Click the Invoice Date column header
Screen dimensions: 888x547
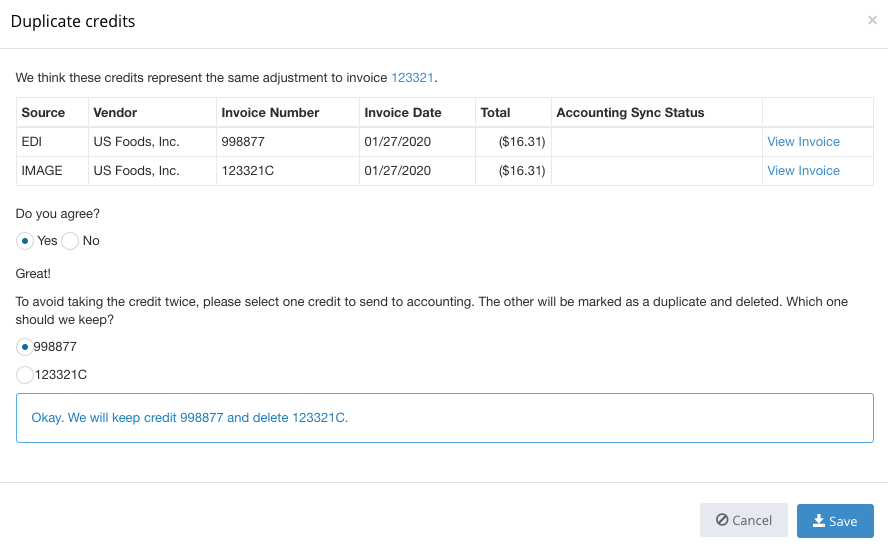(x=403, y=113)
